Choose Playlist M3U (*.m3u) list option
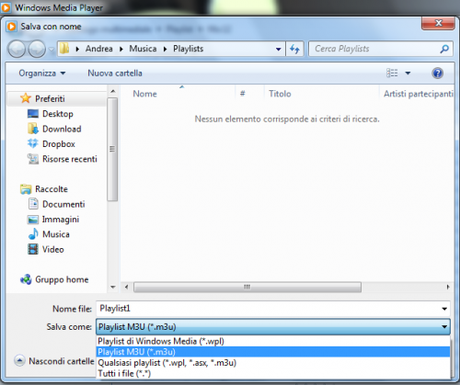Screen dimensions: 460x385 273,352
